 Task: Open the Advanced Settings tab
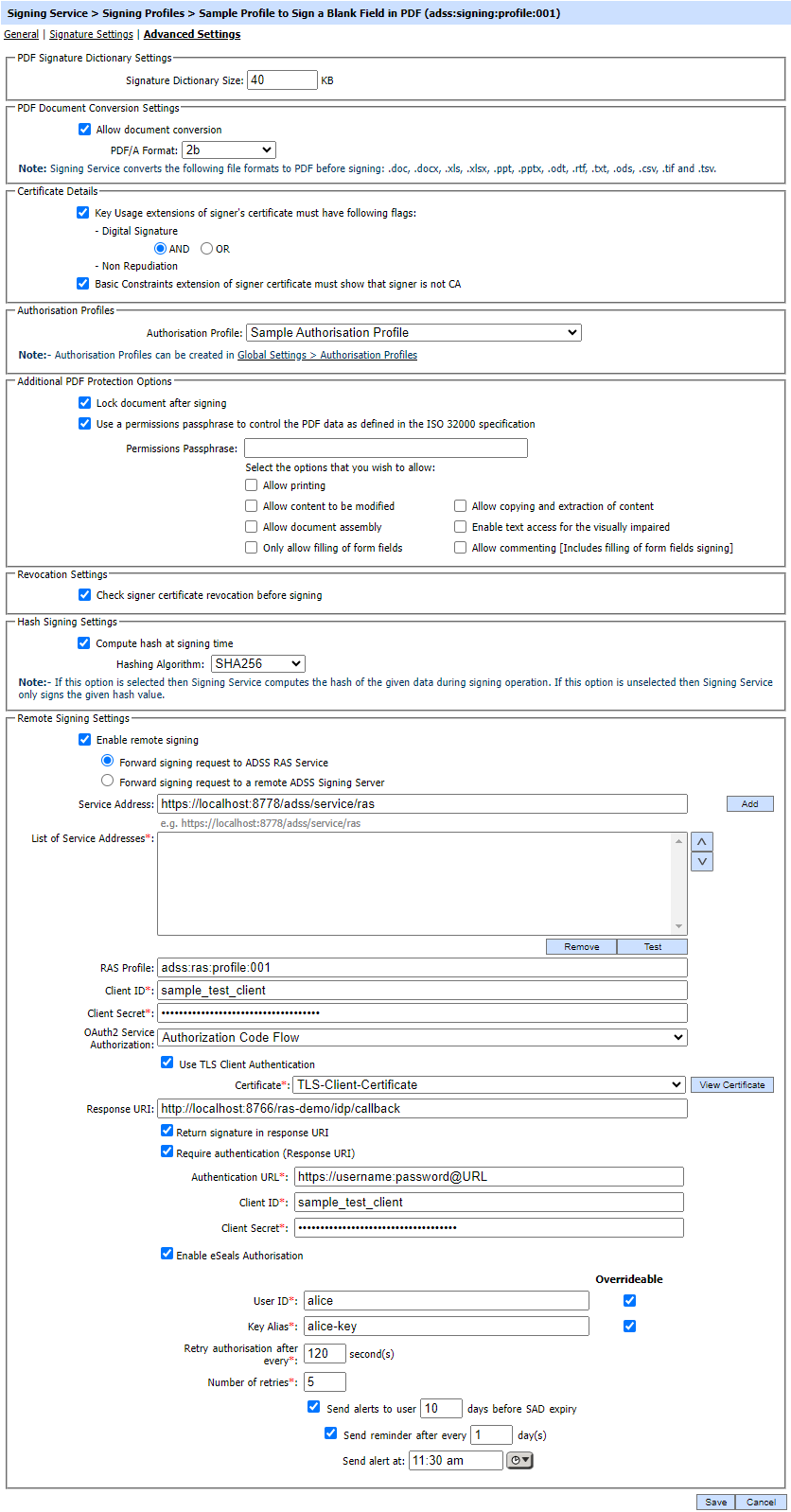click(x=192, y=34)
